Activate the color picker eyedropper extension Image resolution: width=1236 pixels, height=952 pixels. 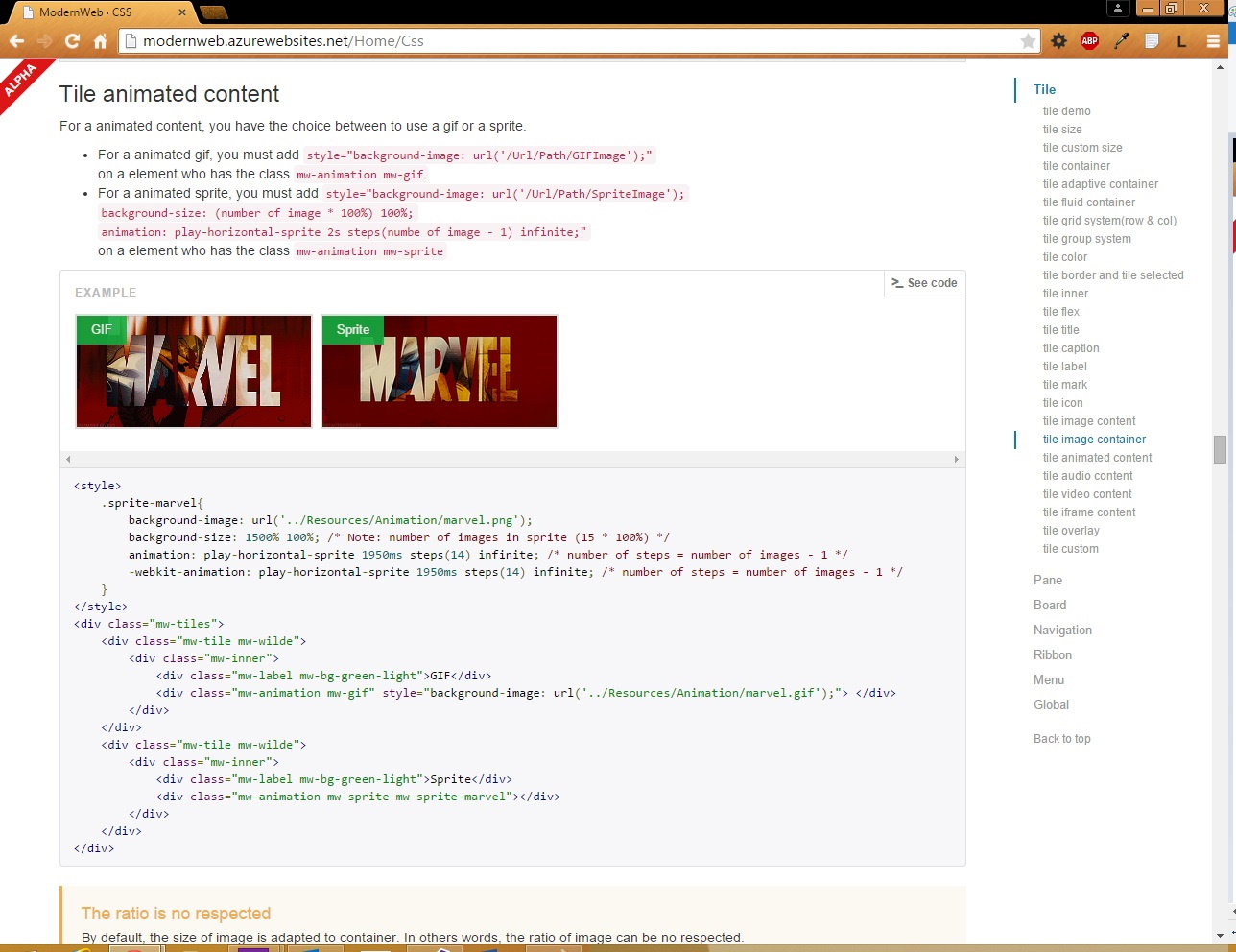click(x=1121, y=41)
